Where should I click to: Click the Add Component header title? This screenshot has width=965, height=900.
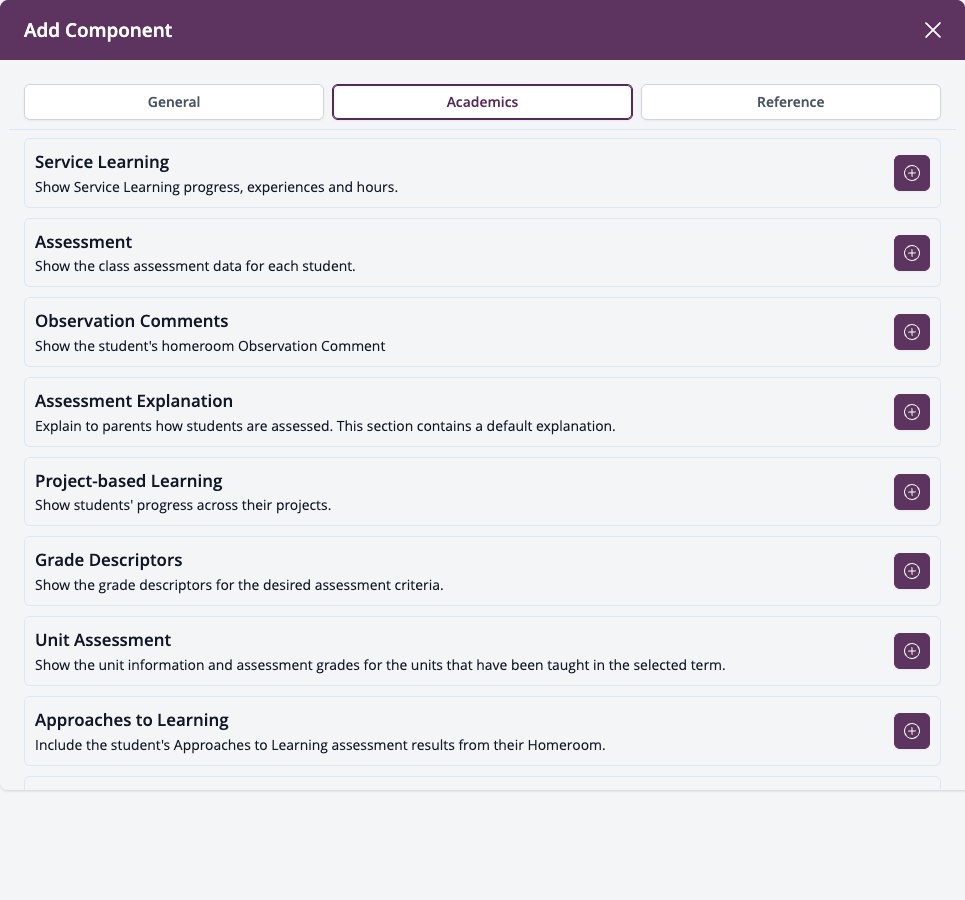(x=98, y=30)
